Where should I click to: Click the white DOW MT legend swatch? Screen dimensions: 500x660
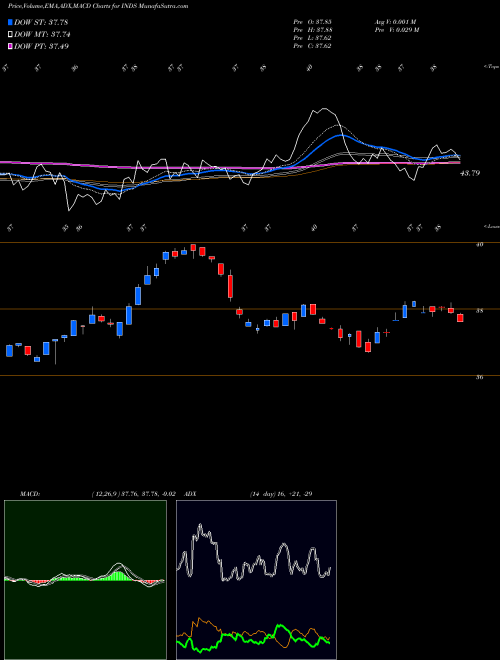[x=10, y=35]
